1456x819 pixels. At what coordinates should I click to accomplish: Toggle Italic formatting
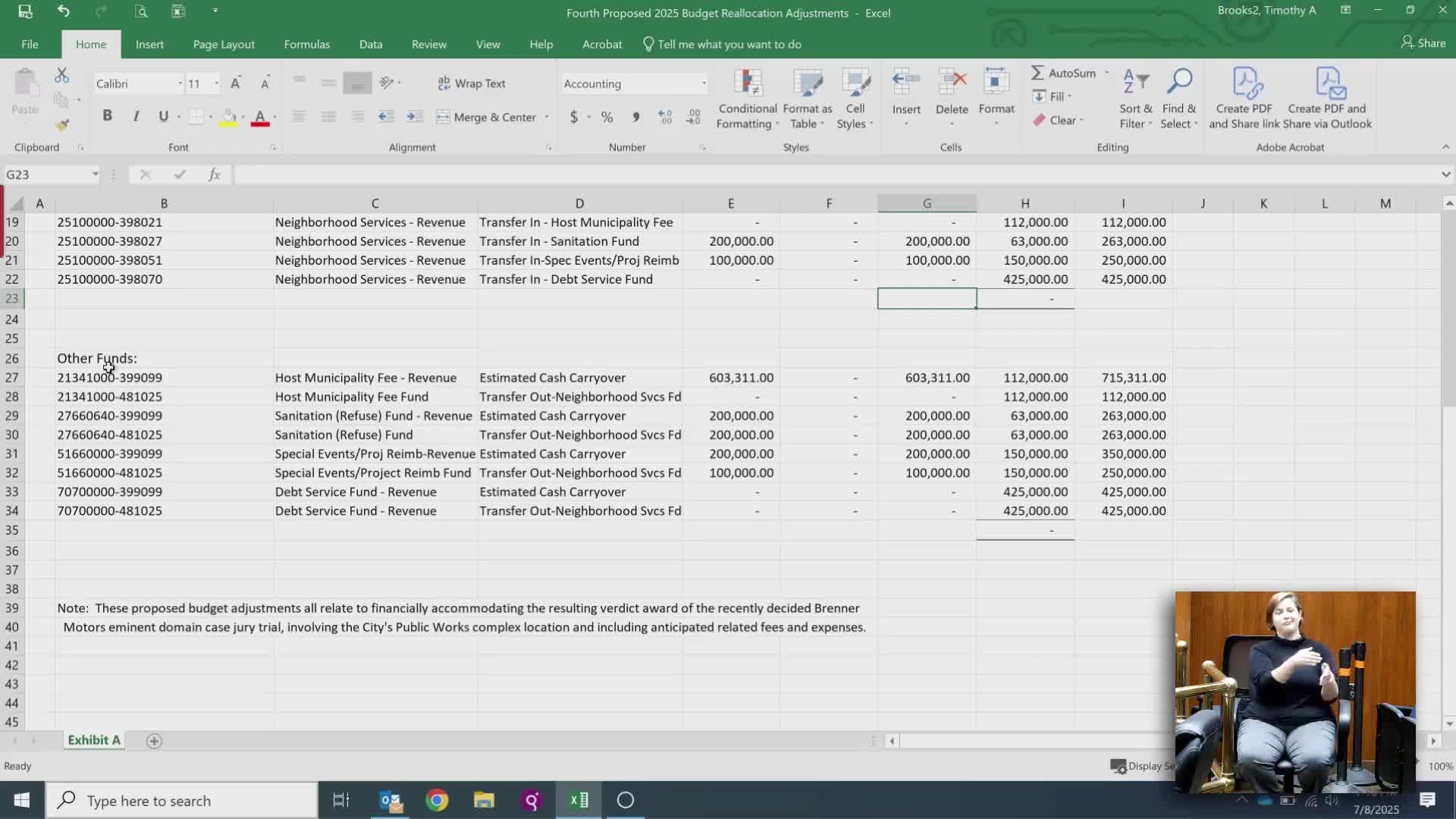pyautogui.click(x=136, y=116)
